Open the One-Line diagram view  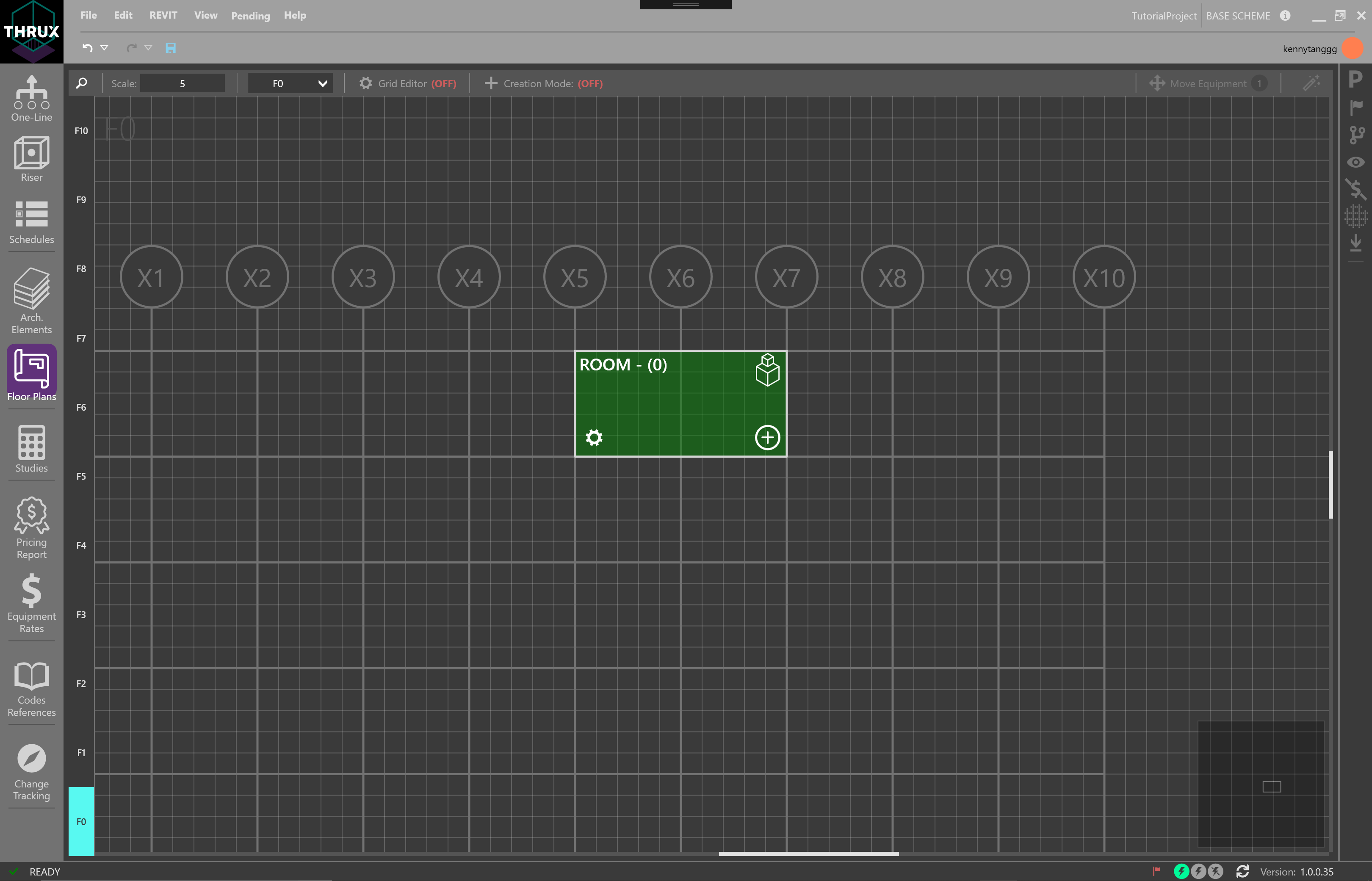31,98
